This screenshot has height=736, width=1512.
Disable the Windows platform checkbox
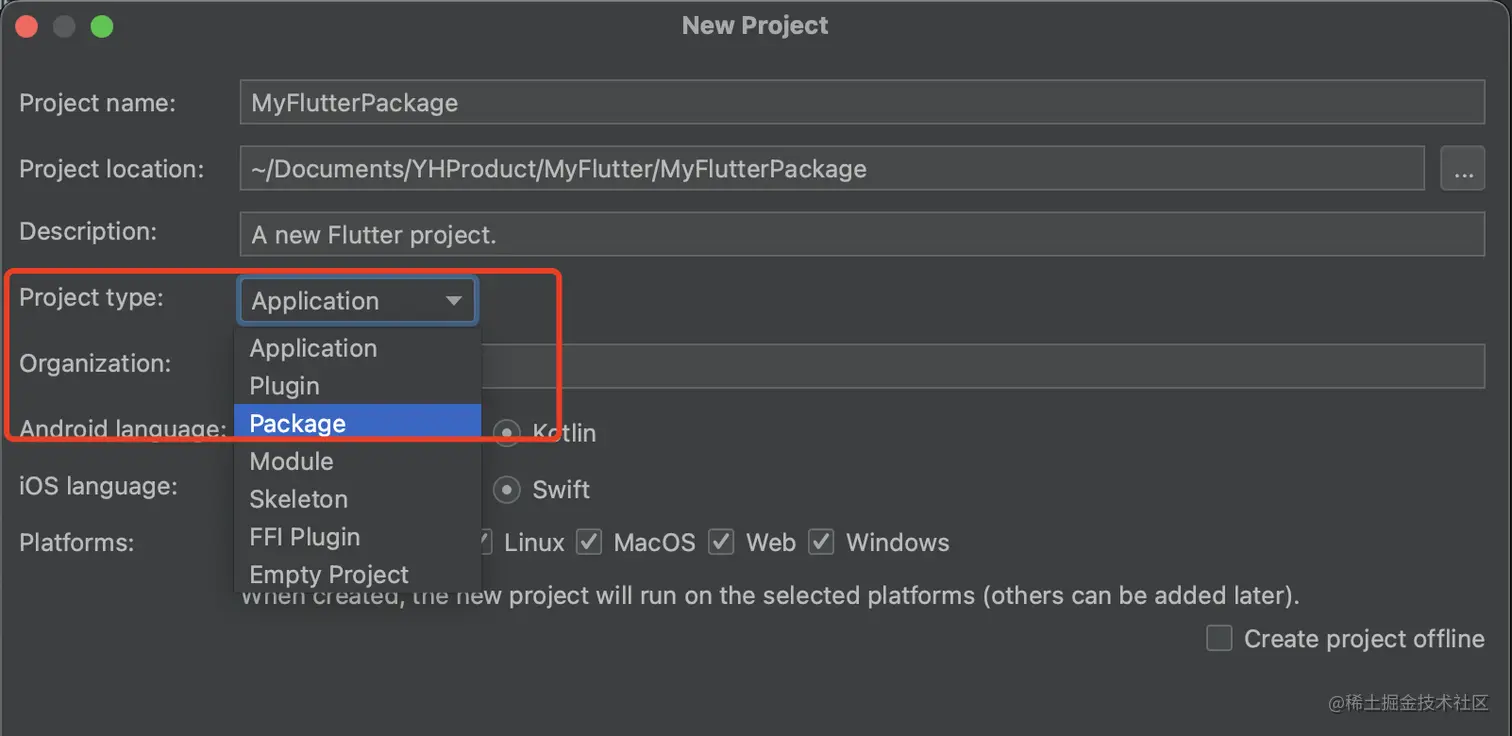coord(821,543)
